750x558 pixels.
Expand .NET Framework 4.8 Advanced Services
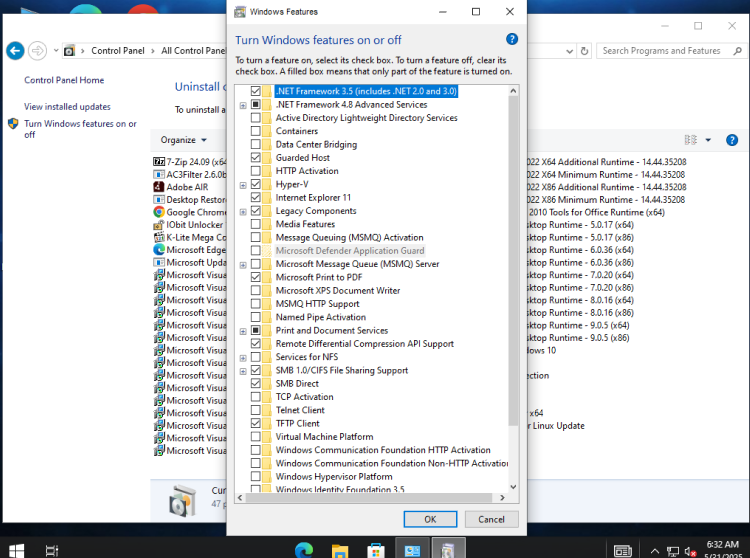(243, 105)
